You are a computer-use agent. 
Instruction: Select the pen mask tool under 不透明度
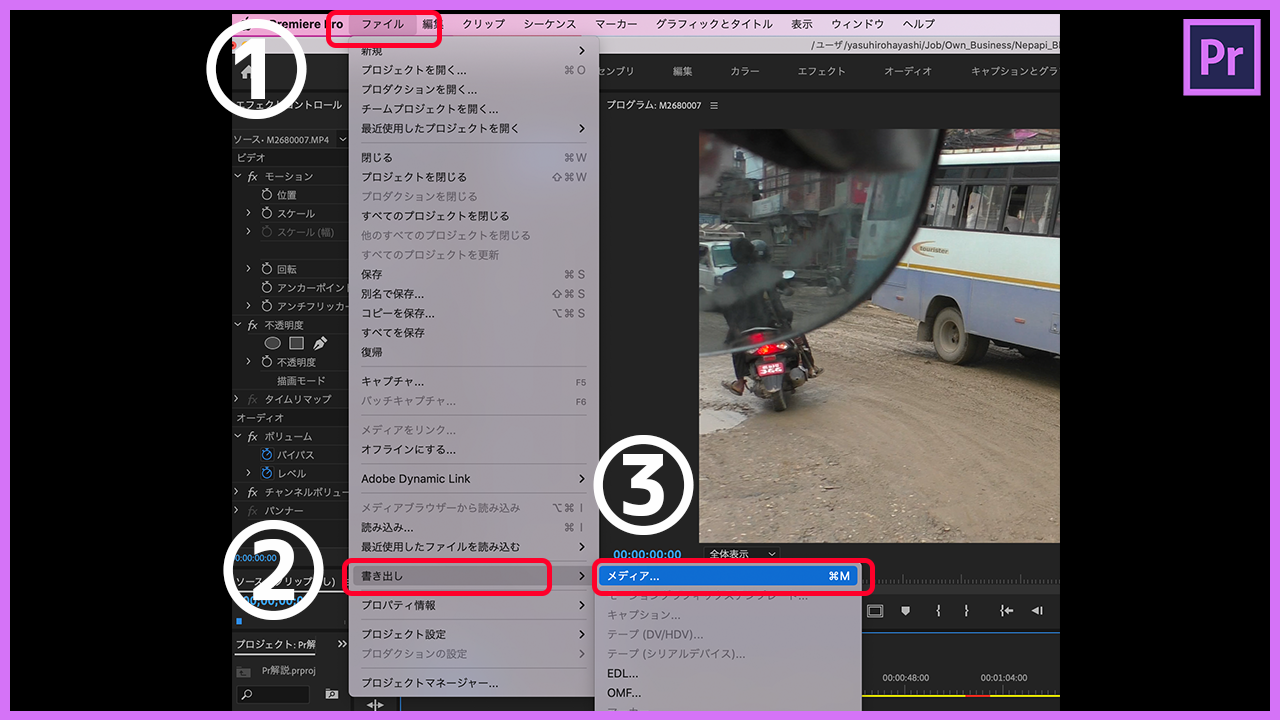click(x=320, y=343)
